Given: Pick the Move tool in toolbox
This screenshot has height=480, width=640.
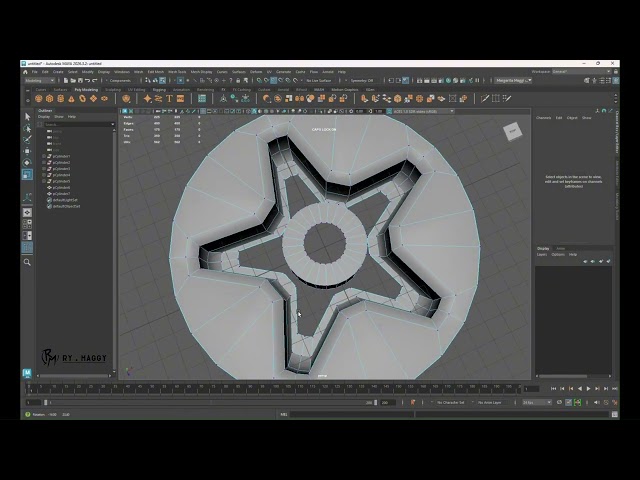Looking at the screenshot, I should (27, 151).
